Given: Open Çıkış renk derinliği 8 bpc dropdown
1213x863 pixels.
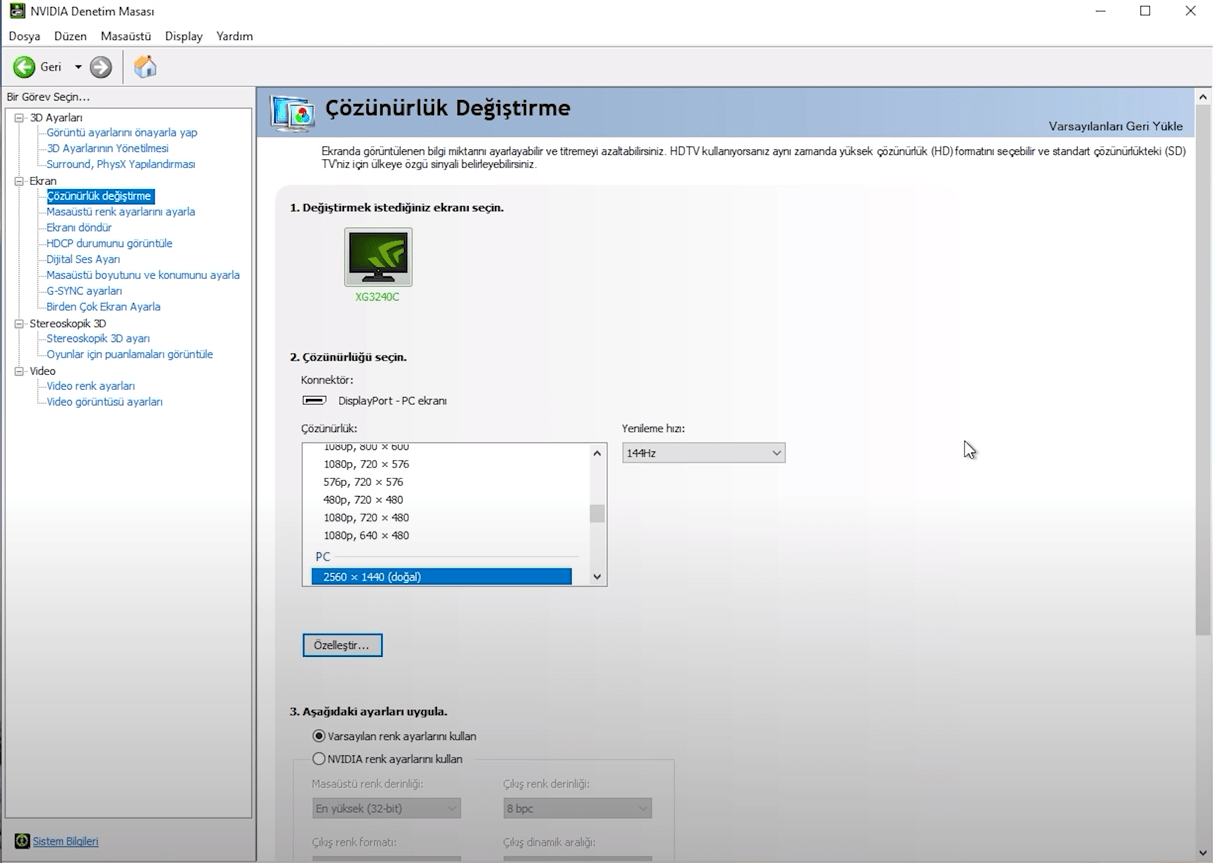Looking at the screenshot, I should pos(577,808).
